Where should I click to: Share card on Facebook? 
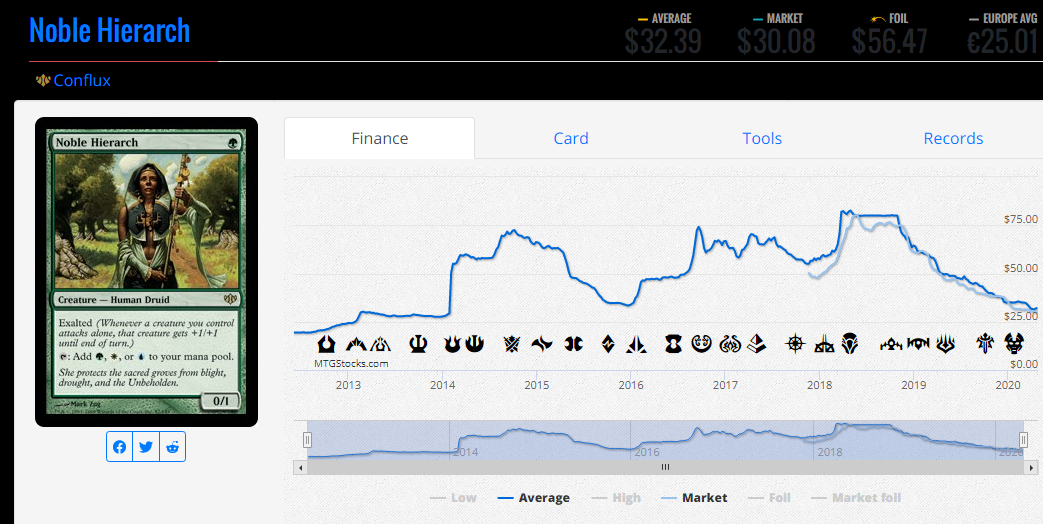[x=120, y=447]
